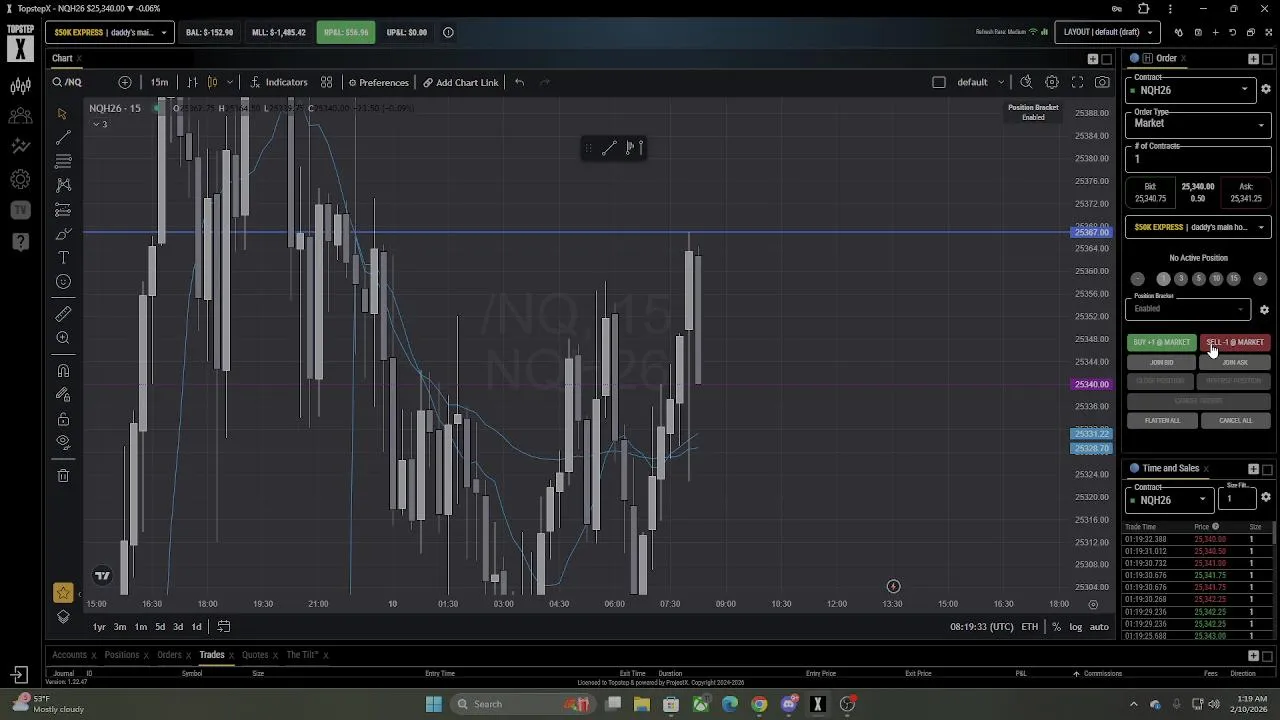Open the LAYOUT default draft dropdown
The height and width of the screenshot is (720, 1280).
(1108, 32)
